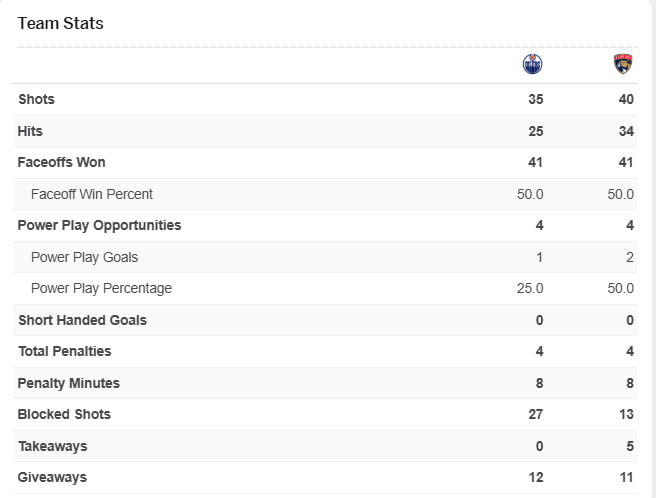
Task: Click the Shots row label
Action: 36,99
